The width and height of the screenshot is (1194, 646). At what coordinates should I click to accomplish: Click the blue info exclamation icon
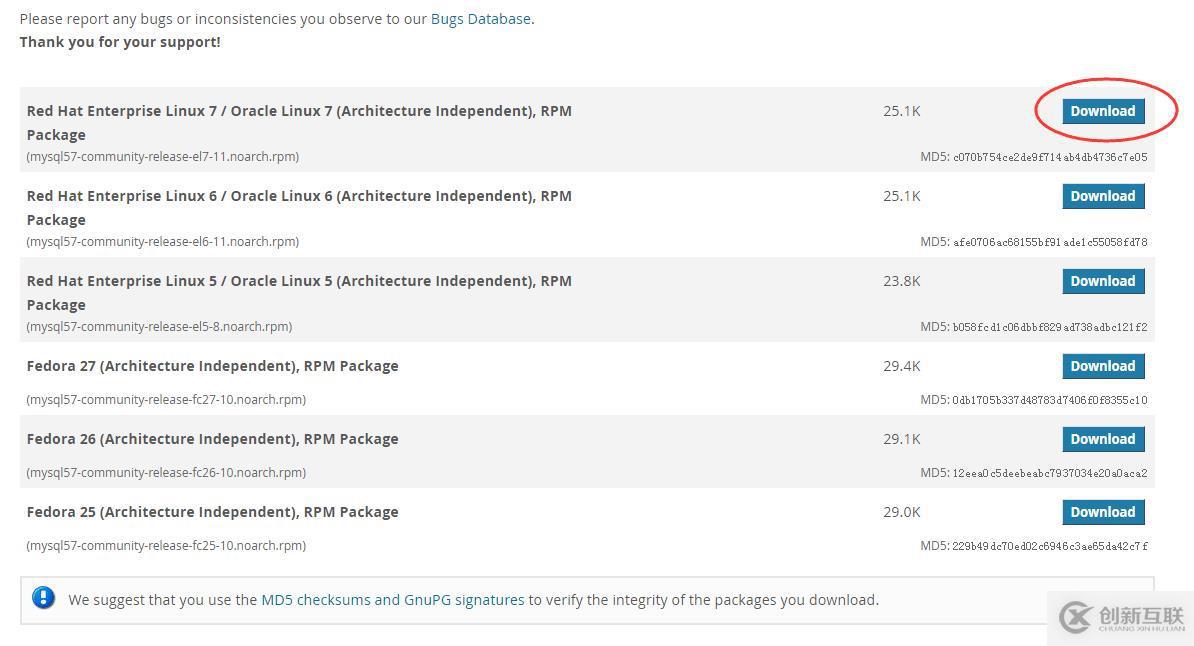click(x=43, y=598)
